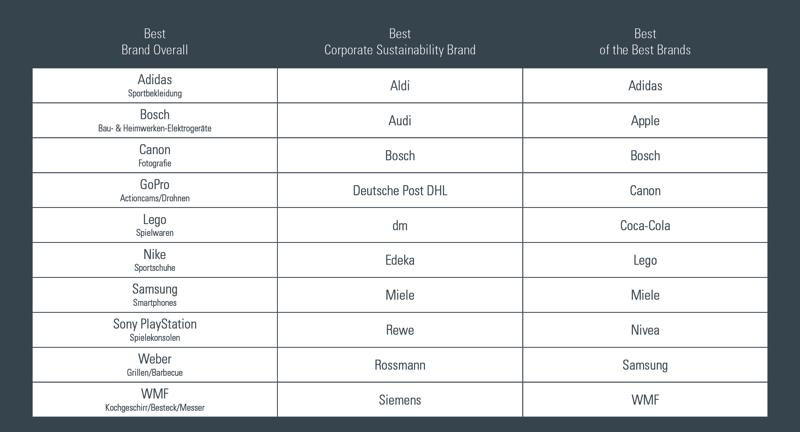Click the Nivea cell
The height and width of the screenshot is (432, 800).
click(645, 330)
